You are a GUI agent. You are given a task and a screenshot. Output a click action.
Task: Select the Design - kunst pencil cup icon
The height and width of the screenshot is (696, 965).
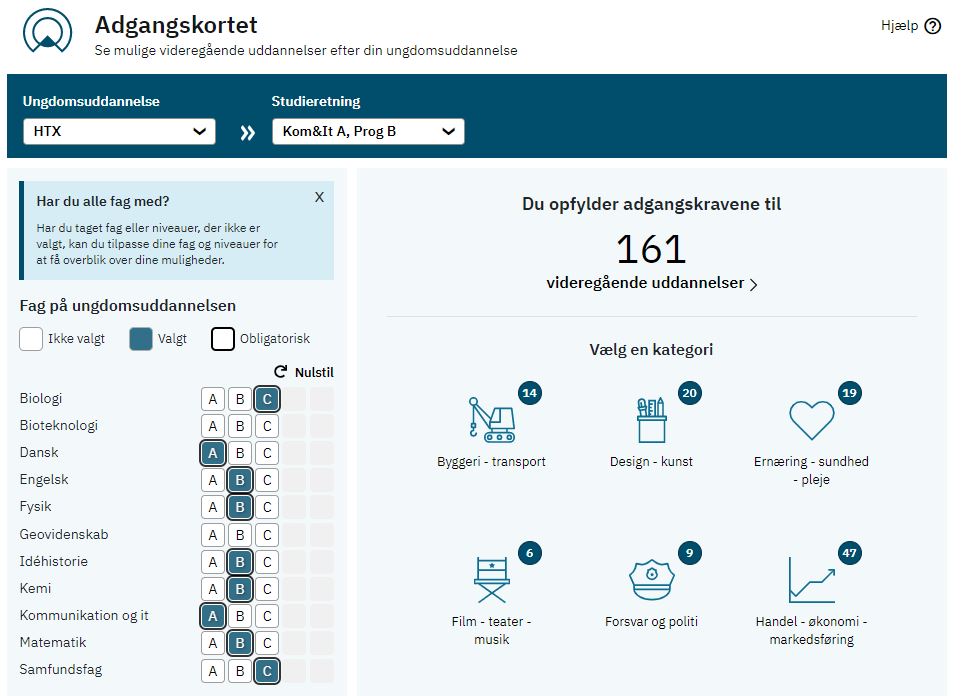[651, 420]
